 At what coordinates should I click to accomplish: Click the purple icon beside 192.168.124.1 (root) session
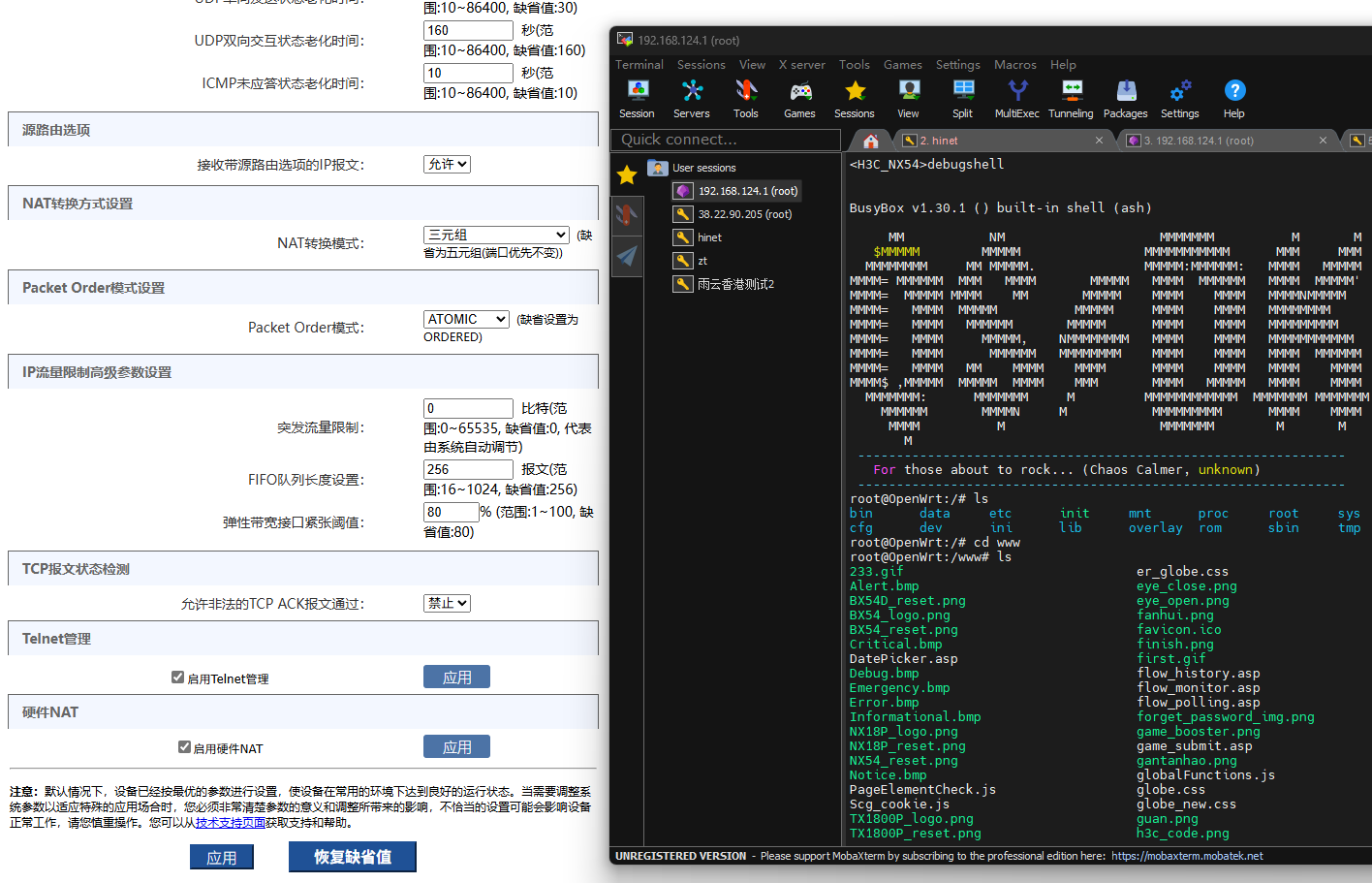(x=683, y=191)
